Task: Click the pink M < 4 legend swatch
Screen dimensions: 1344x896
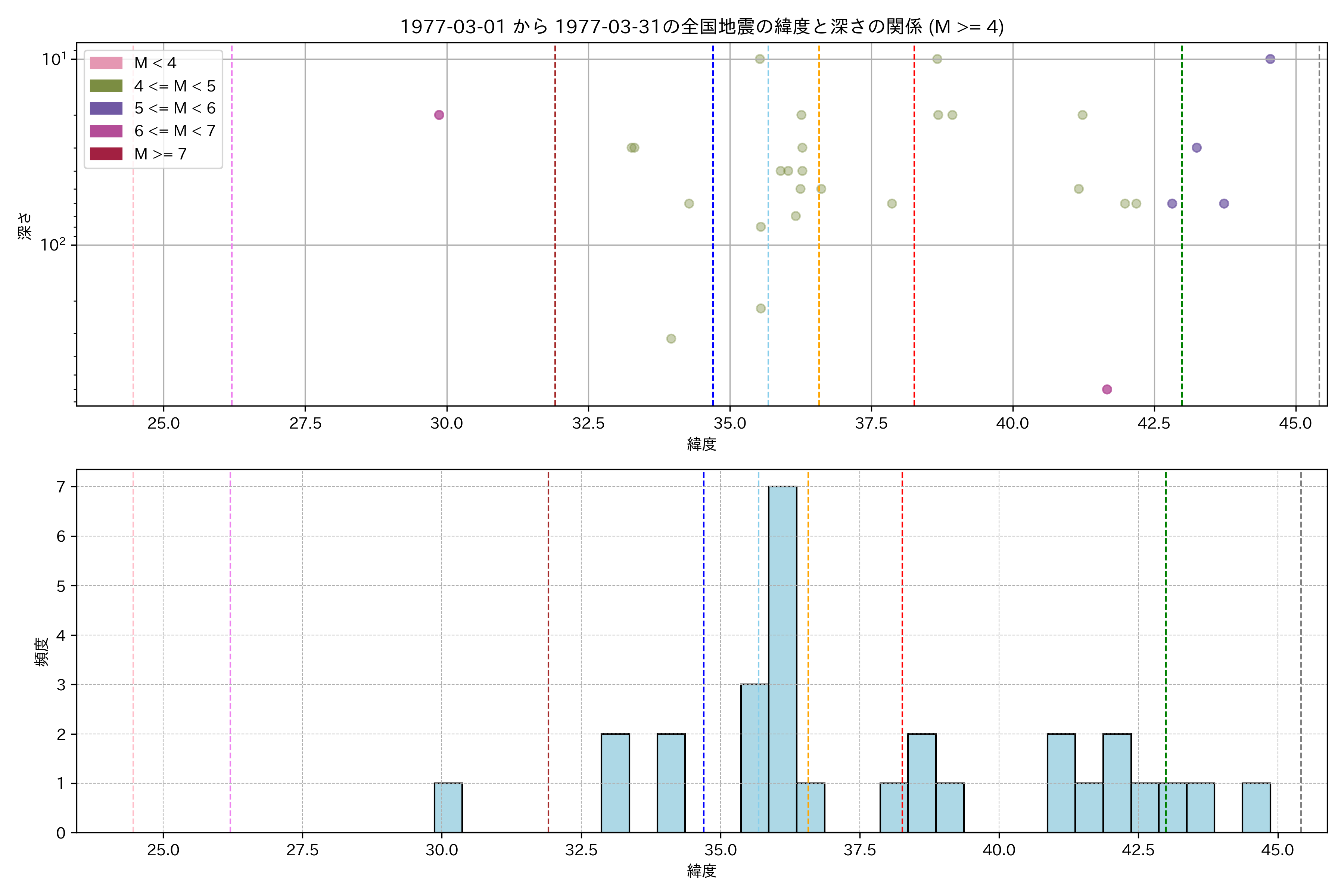Action: (x=106, y=63)
